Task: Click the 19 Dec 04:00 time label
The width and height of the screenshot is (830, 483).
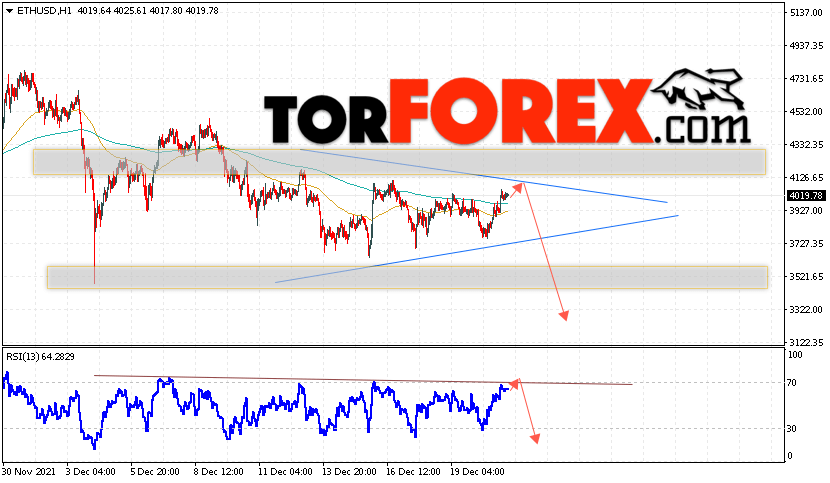Action: click(x=477, y=472)
